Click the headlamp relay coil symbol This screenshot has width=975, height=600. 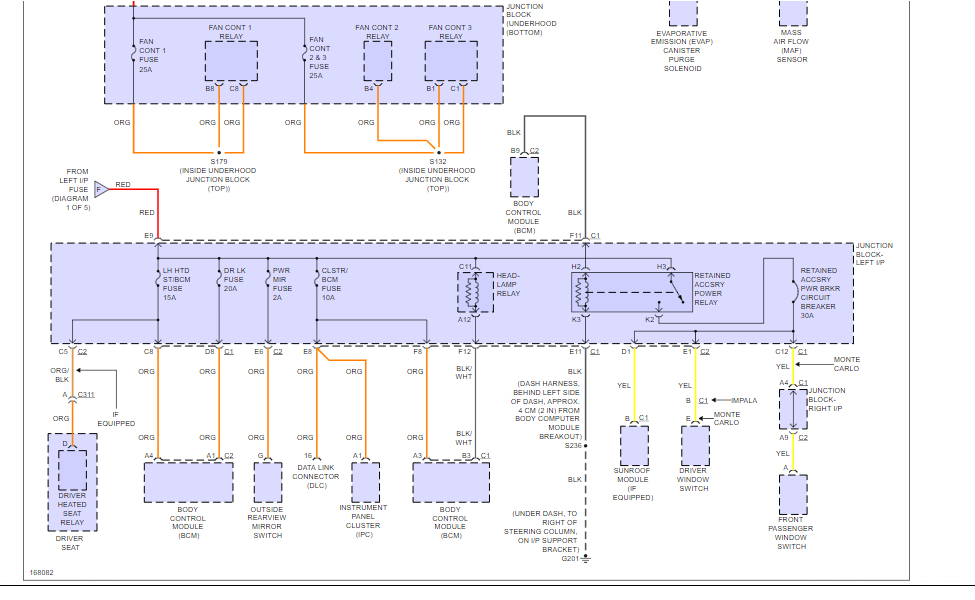pos(474,292)
